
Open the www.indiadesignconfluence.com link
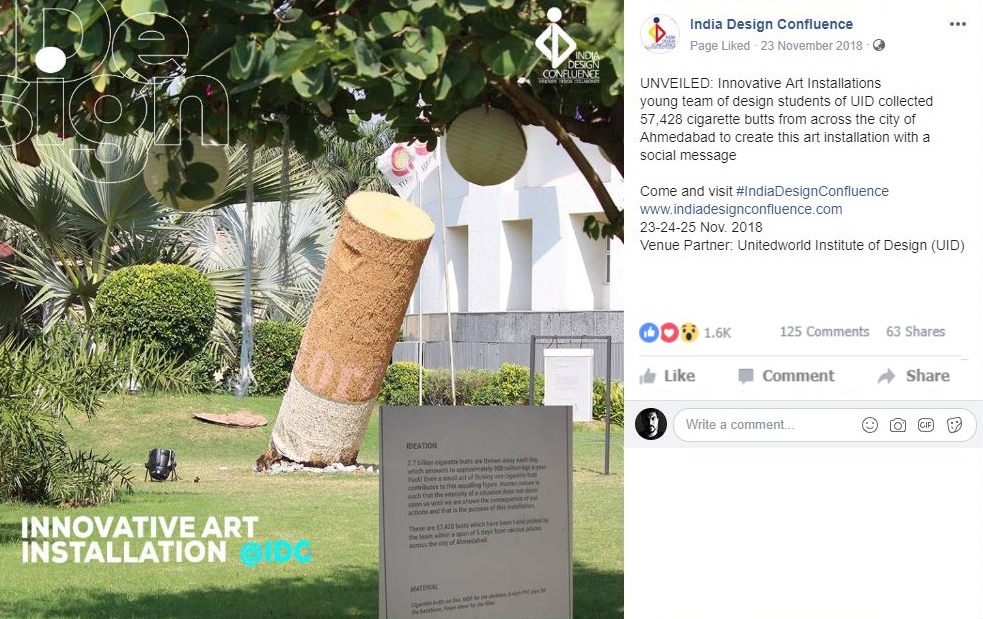tap(741, 209)
